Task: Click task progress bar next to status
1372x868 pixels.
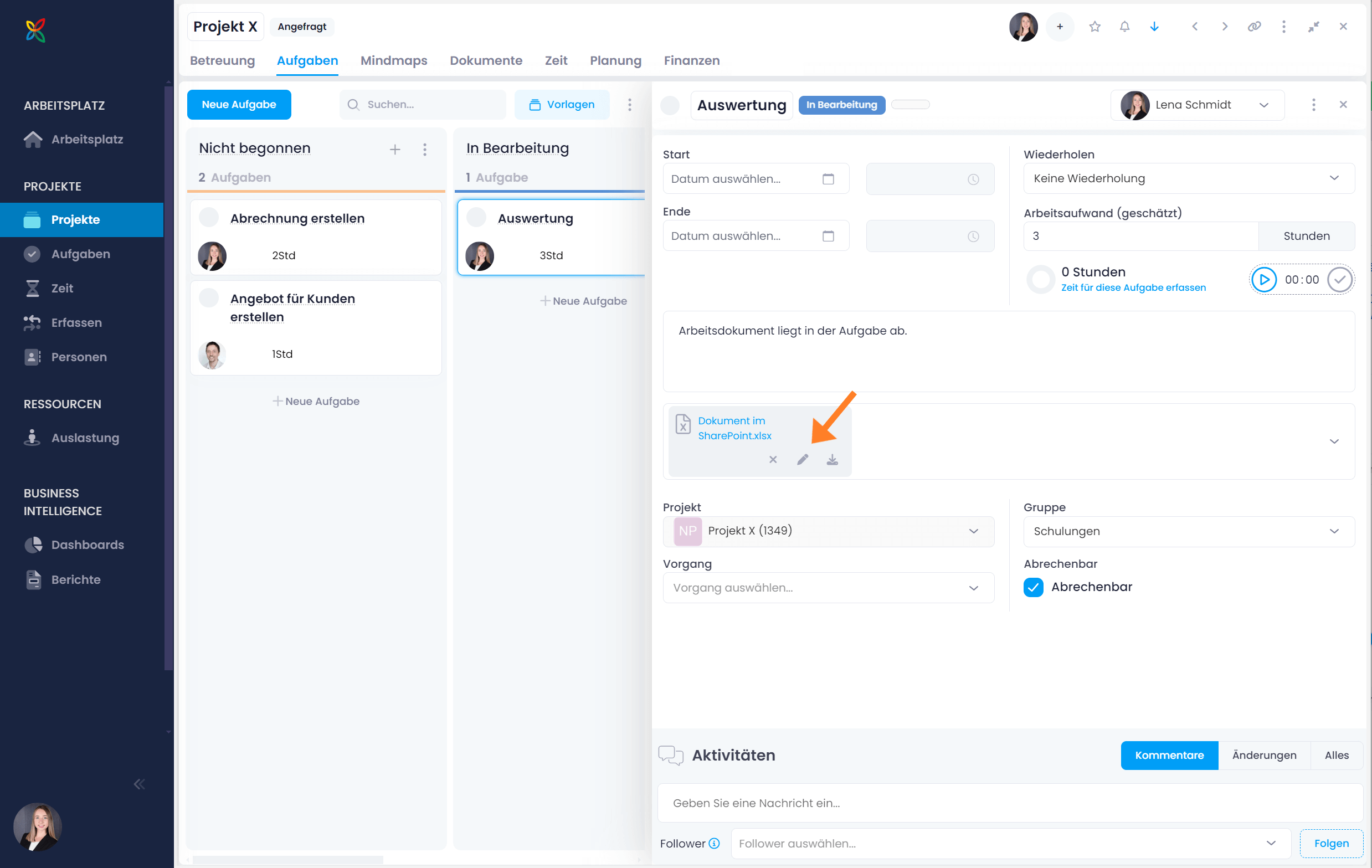Action: click(910, 105)
